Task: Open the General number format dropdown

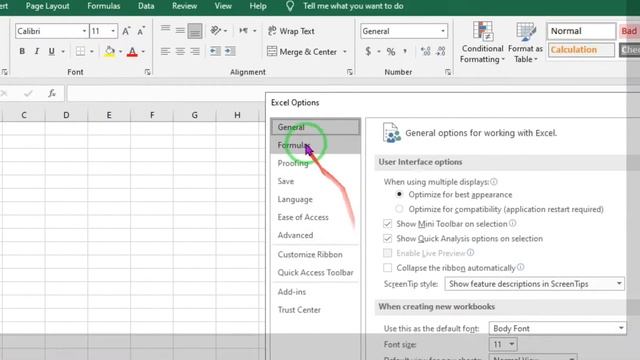Action: [443, 31]
